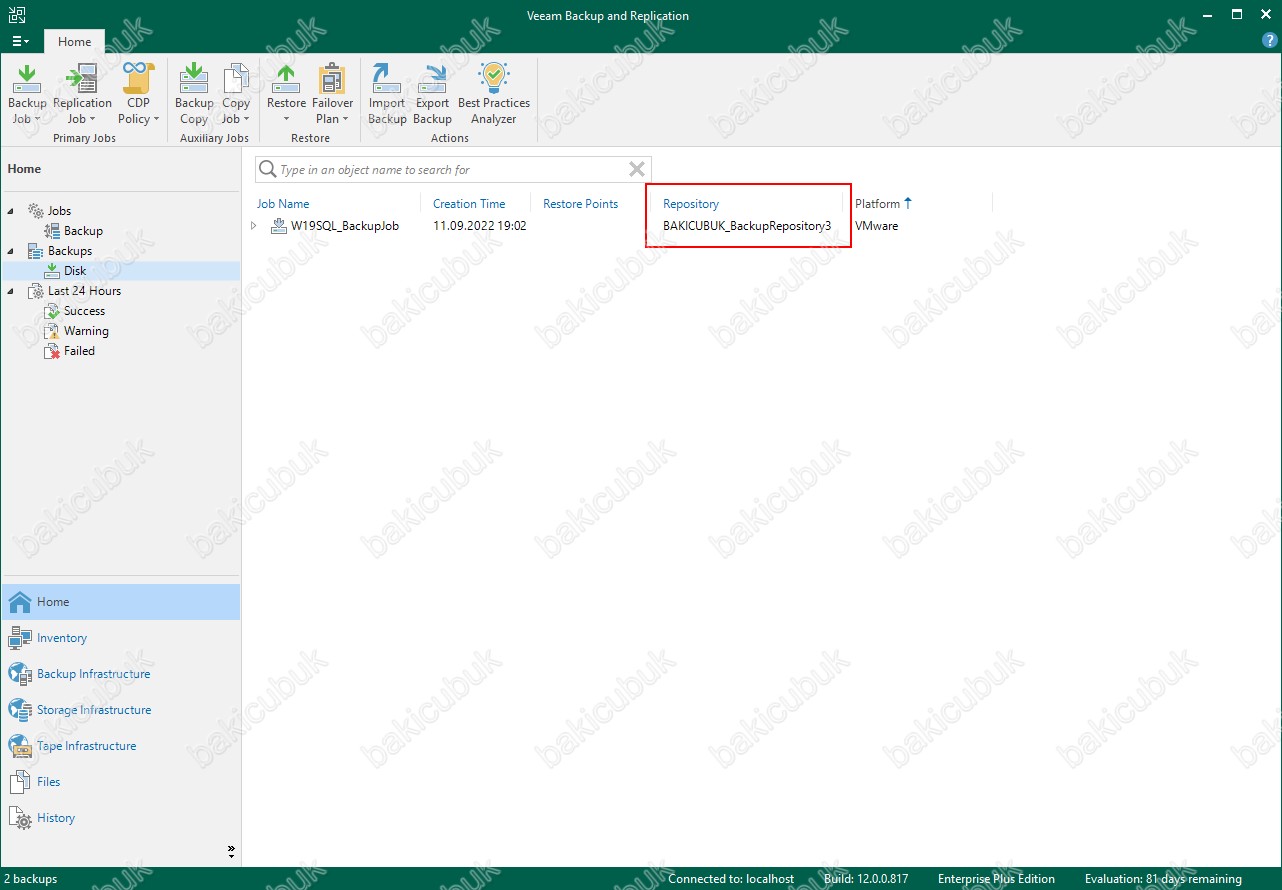Open the Backup Copy ribbon button

click(194, 94)
